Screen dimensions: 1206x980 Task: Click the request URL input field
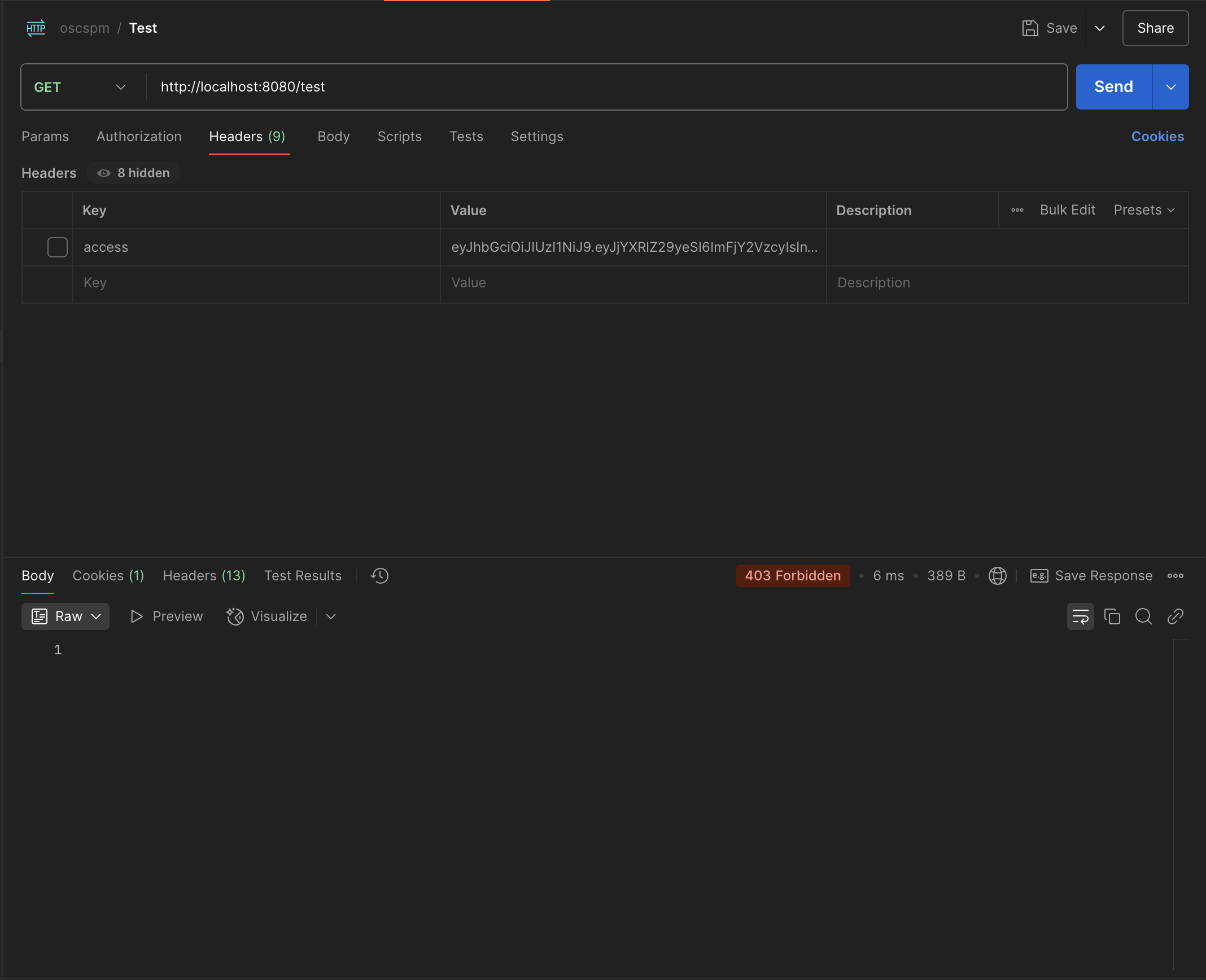click(604, 87)
